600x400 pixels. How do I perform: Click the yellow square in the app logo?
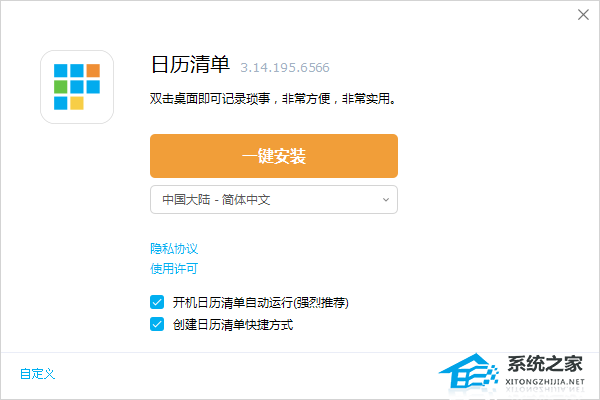coord(77,103)
